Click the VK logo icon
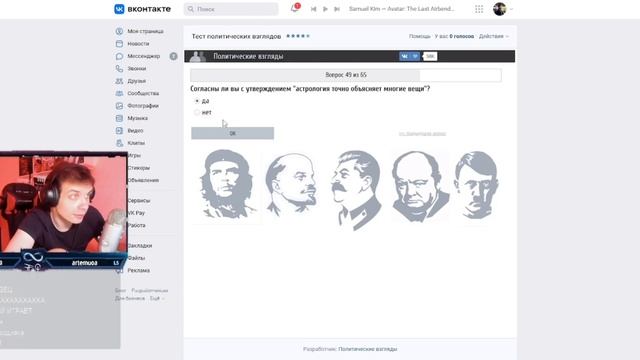Viewport: 640px width, 360px height. click(x=119, y=9)
